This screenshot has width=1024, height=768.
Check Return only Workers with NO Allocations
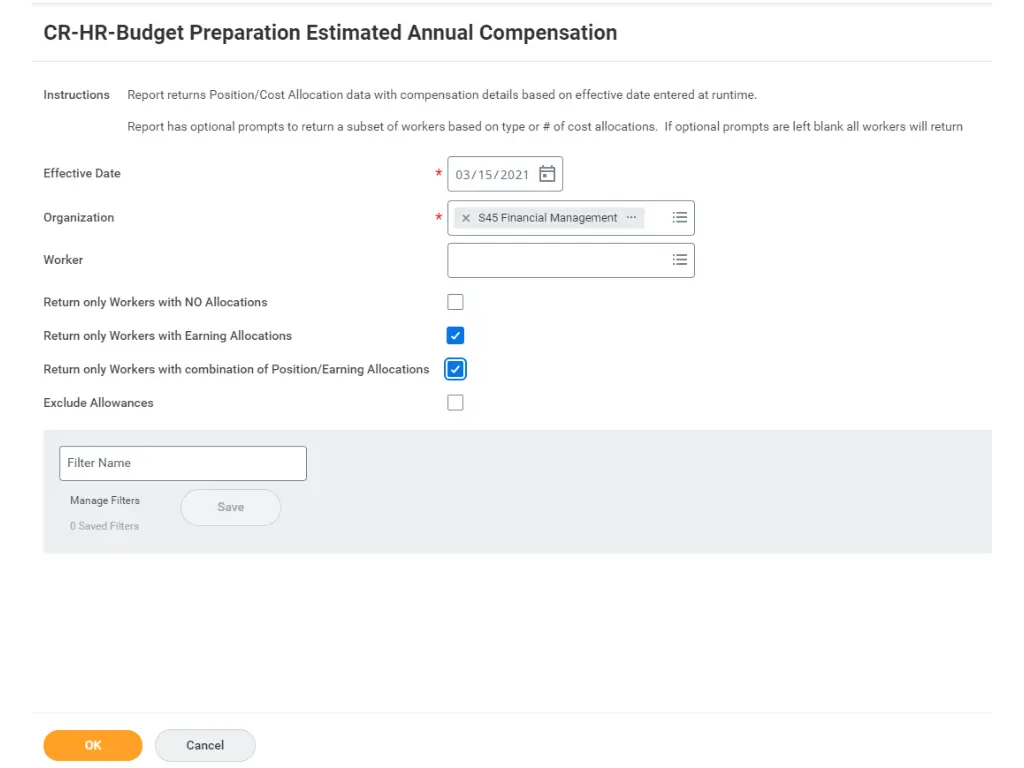(x=456, y=302)
